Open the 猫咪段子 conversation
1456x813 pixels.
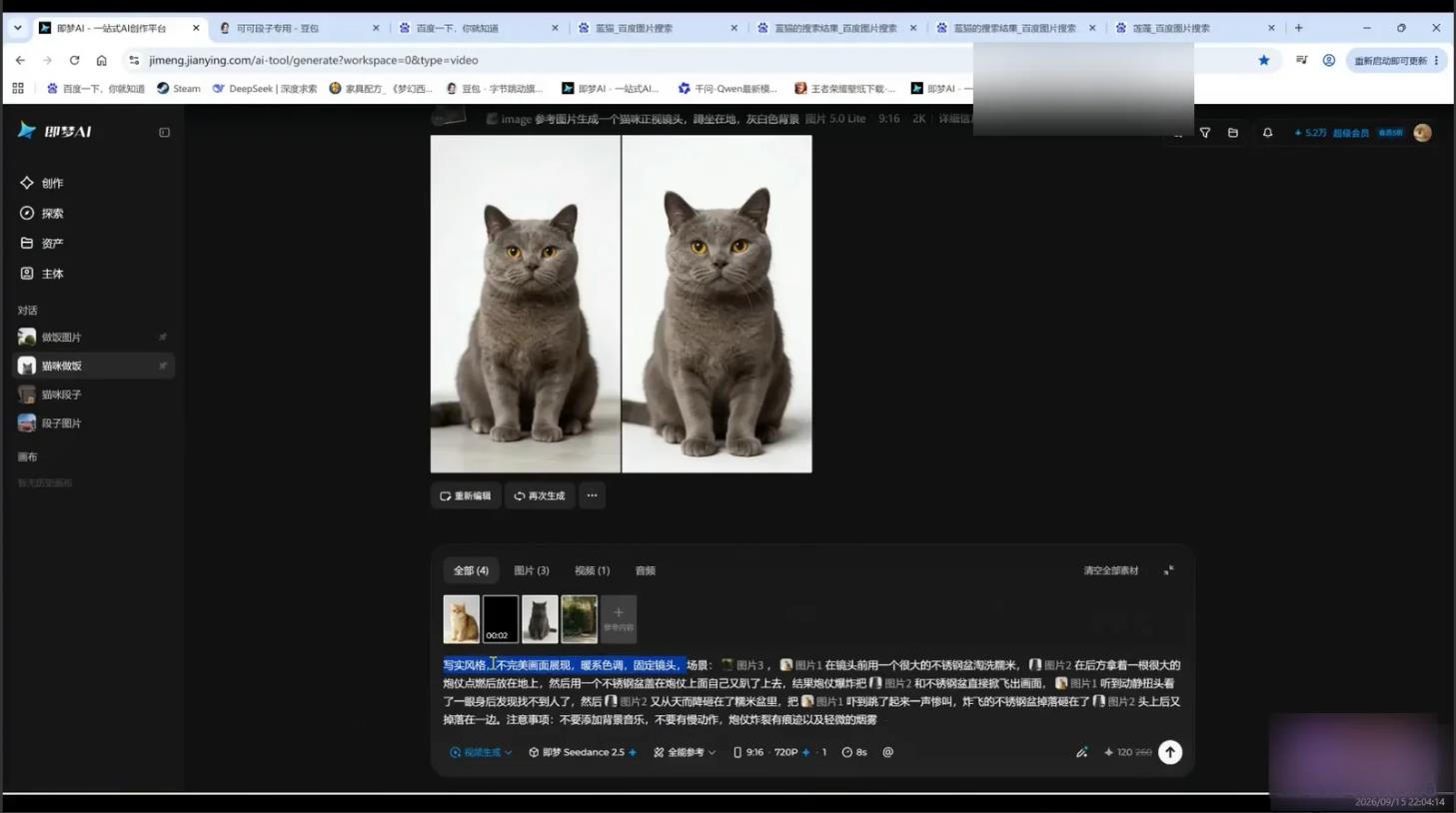pyautogui.click(x=93, y=395)
